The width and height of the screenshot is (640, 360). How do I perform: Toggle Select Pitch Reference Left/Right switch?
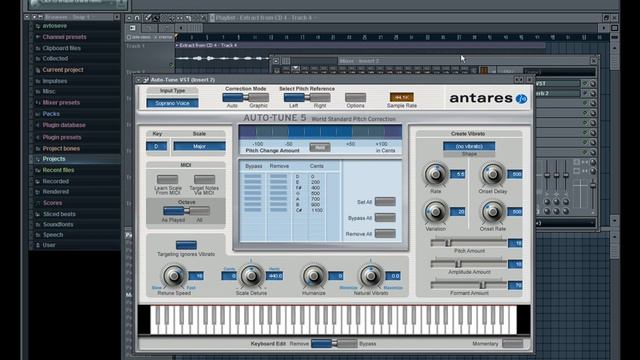[x=307, y=98]
